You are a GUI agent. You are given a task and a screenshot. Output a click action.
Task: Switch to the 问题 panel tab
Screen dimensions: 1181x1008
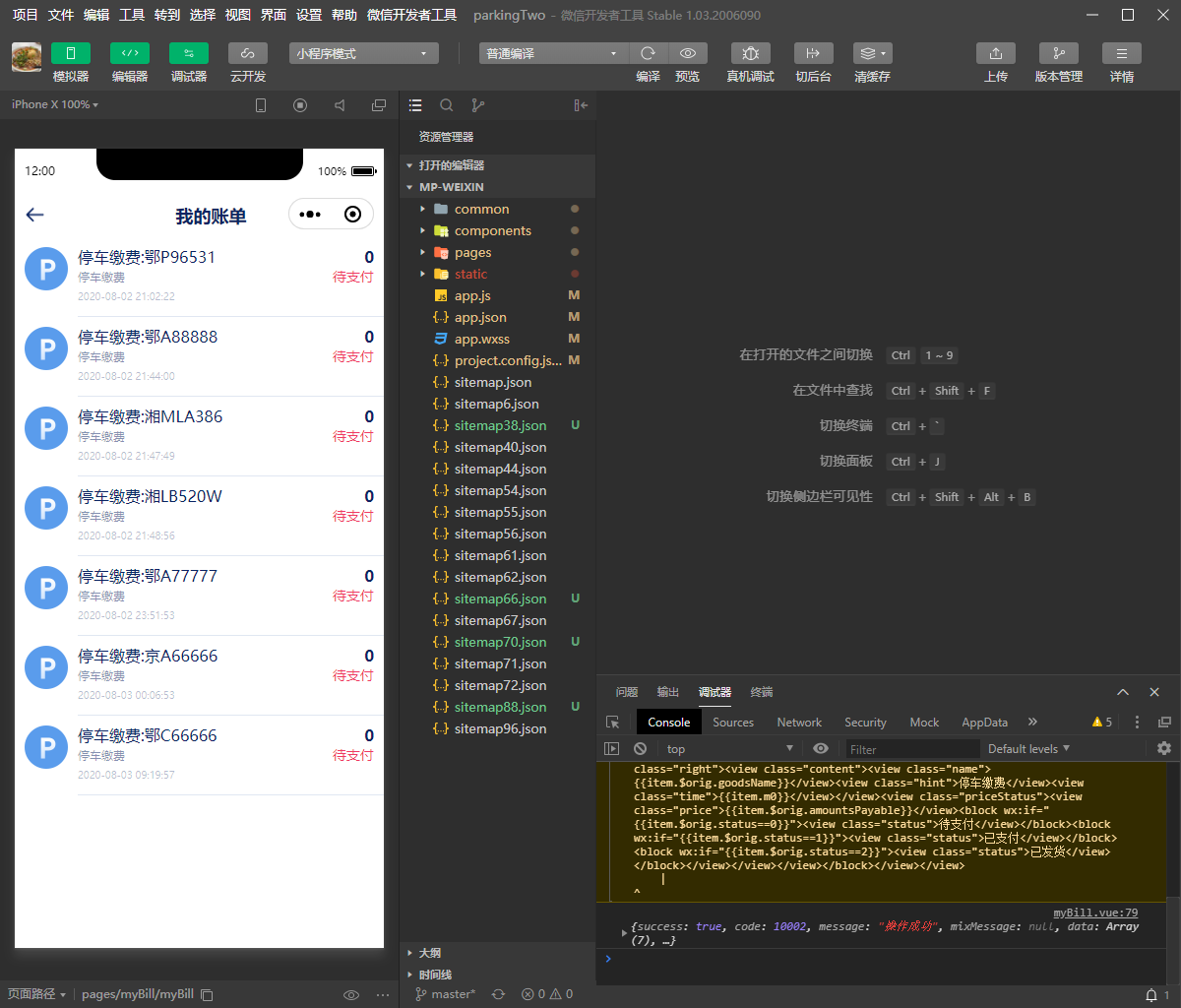(x=626, y=692)
